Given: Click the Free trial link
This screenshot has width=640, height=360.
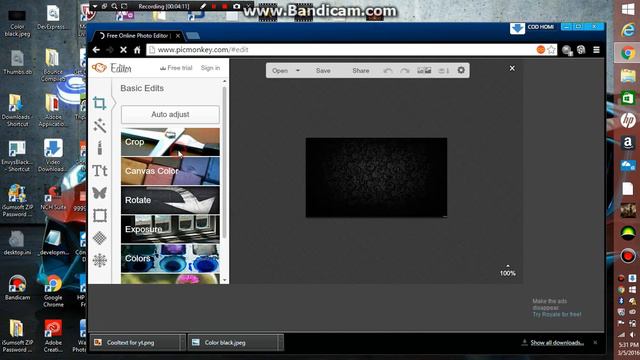Looking at the screenshot, I should click(x=176, y=68).
